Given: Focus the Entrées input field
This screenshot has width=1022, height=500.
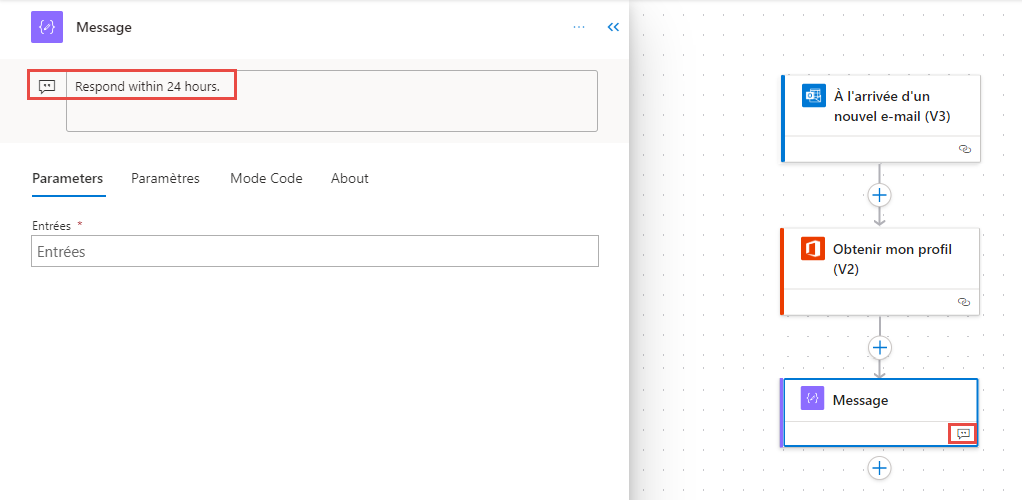Looking at the screenshot, I should coord(315,251).
